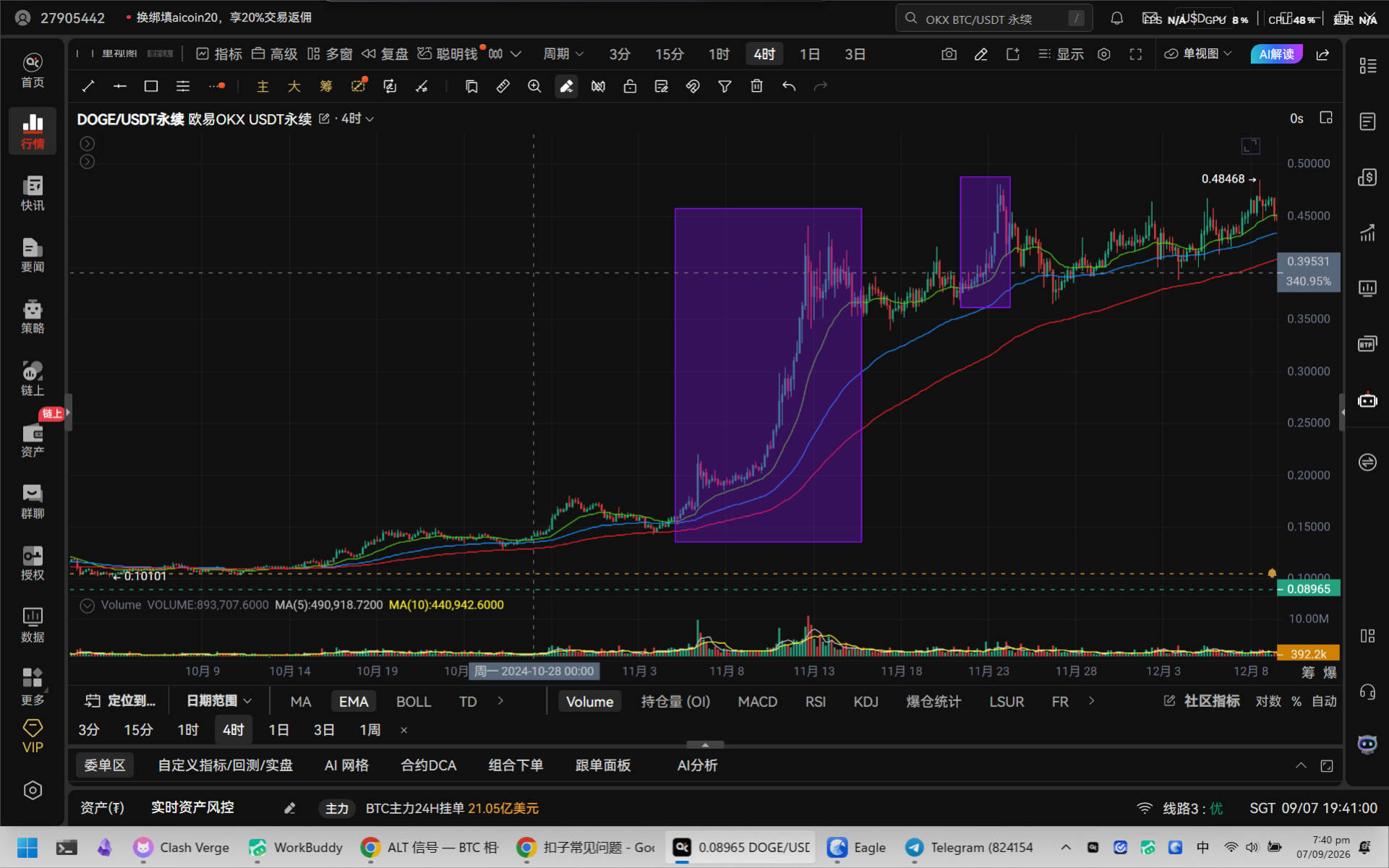This screenshot has width=1389, height=868.
Task: Open the 快讯 news flash sidebar icon
Action: (x=33, y=193)
